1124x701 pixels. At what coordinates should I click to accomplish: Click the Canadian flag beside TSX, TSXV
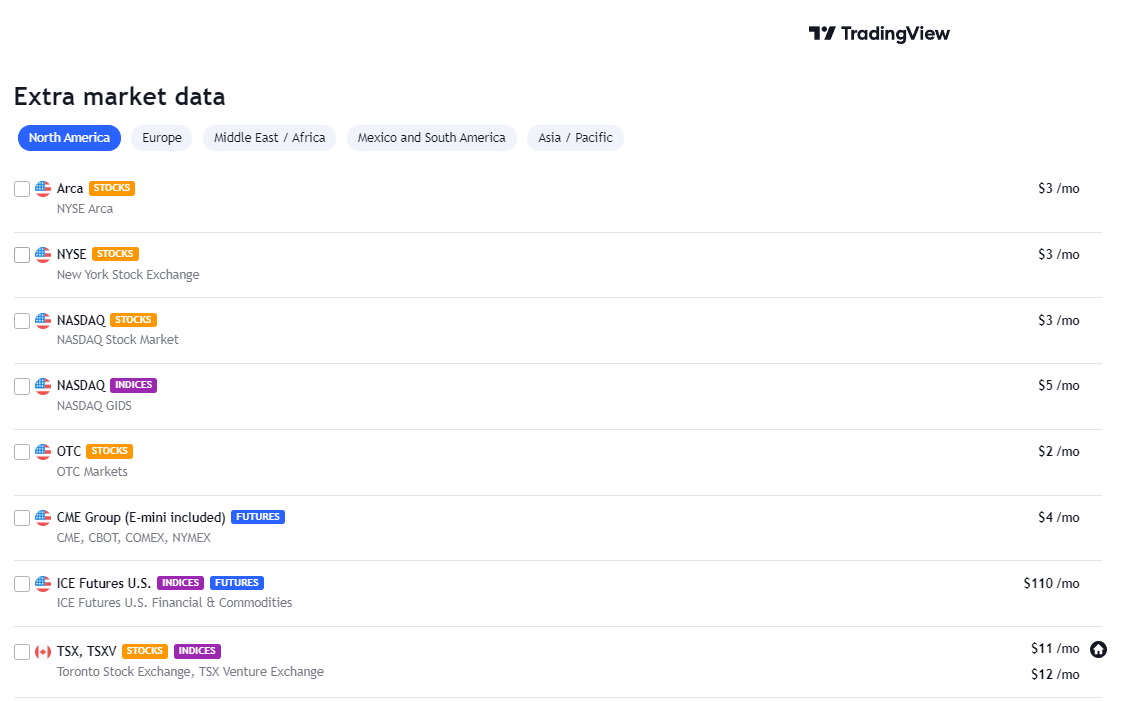[43, 652]
